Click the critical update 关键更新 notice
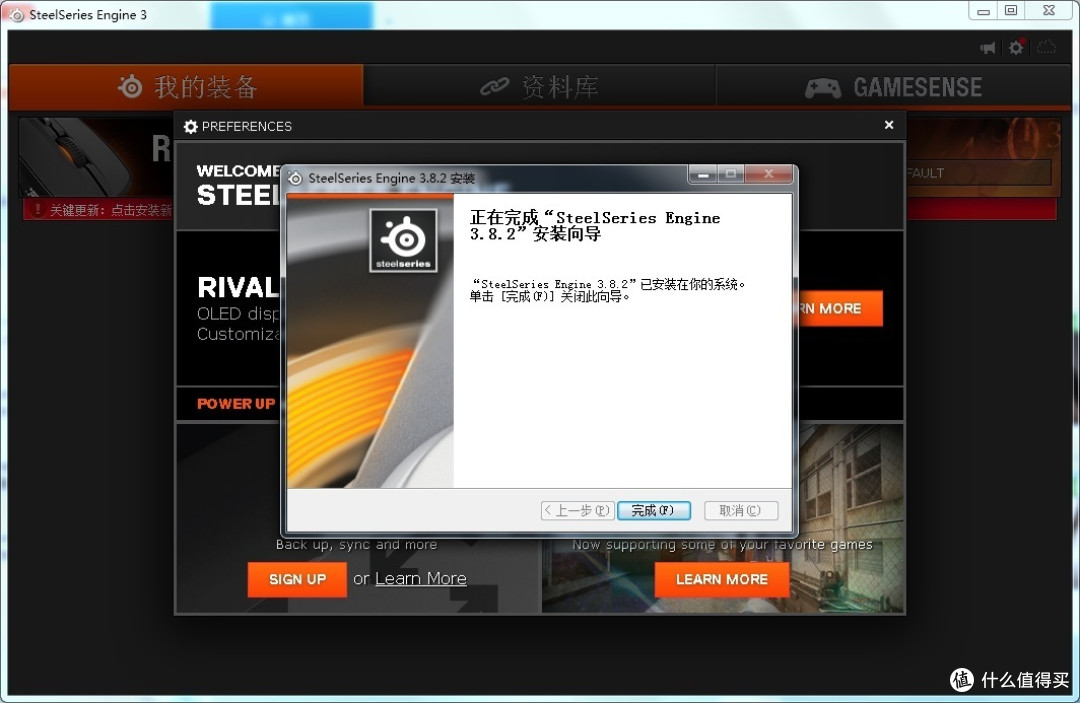The width and height of the screenshot is (1080, 703). [98, 210]
